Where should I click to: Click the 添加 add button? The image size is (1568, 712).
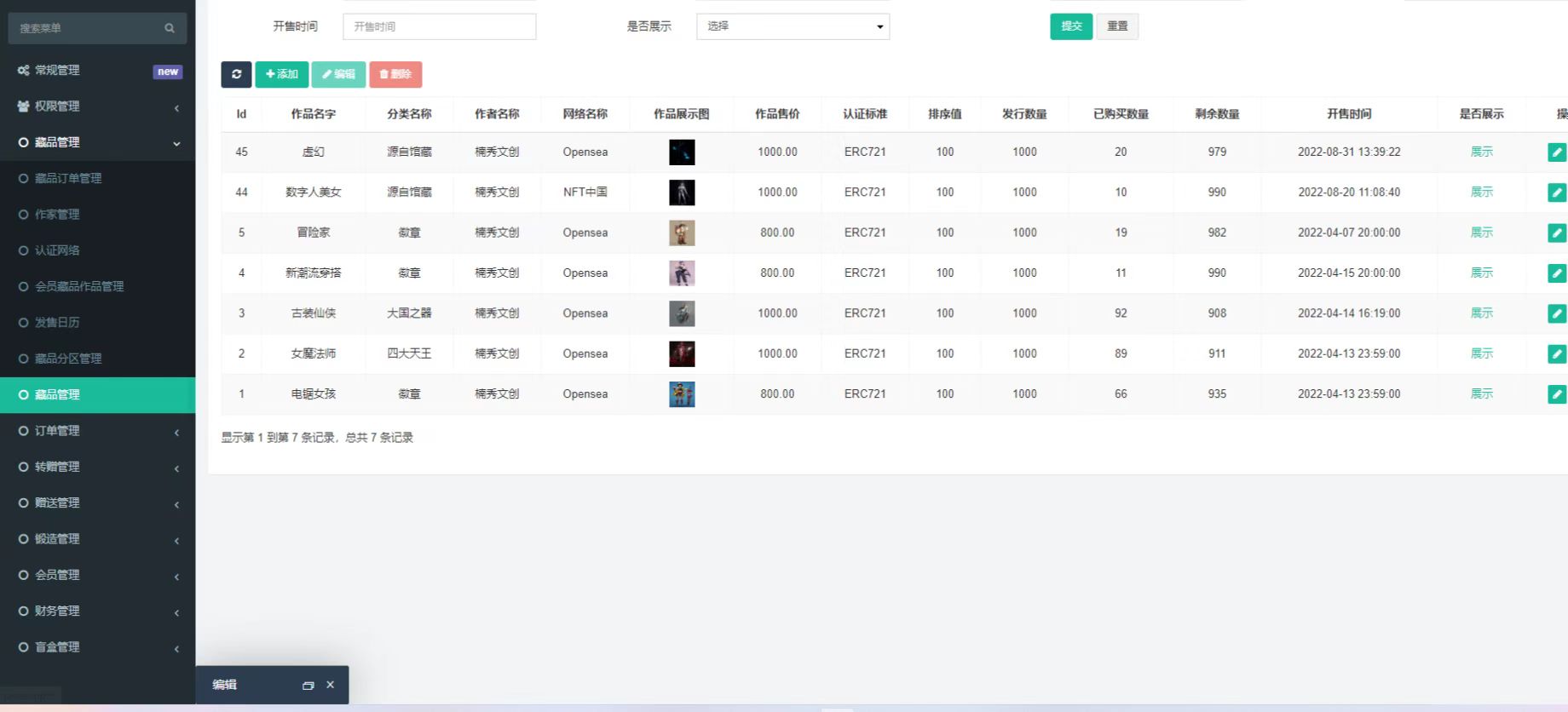point(282,74)
